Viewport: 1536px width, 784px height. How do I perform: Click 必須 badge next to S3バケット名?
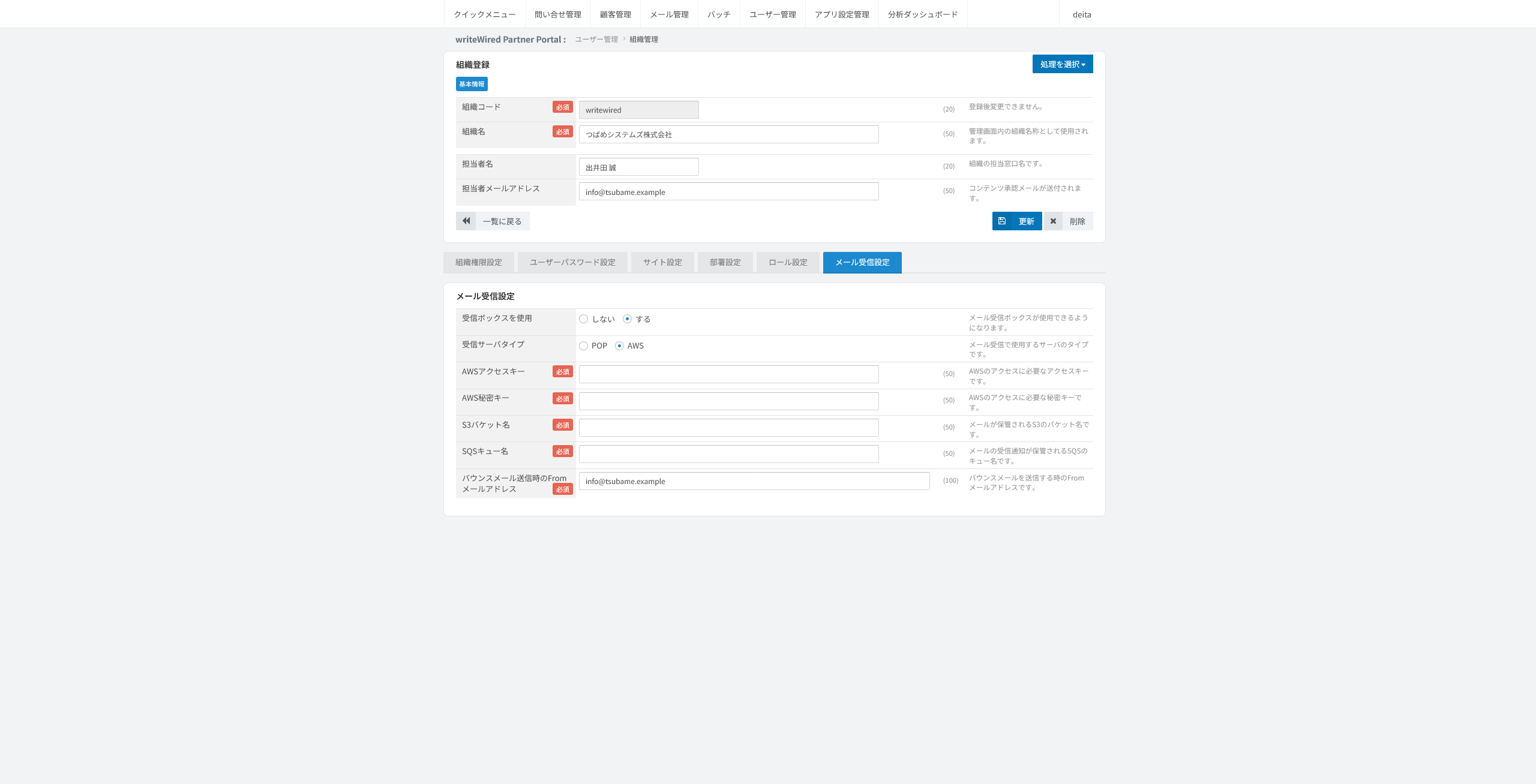[563, 425]
